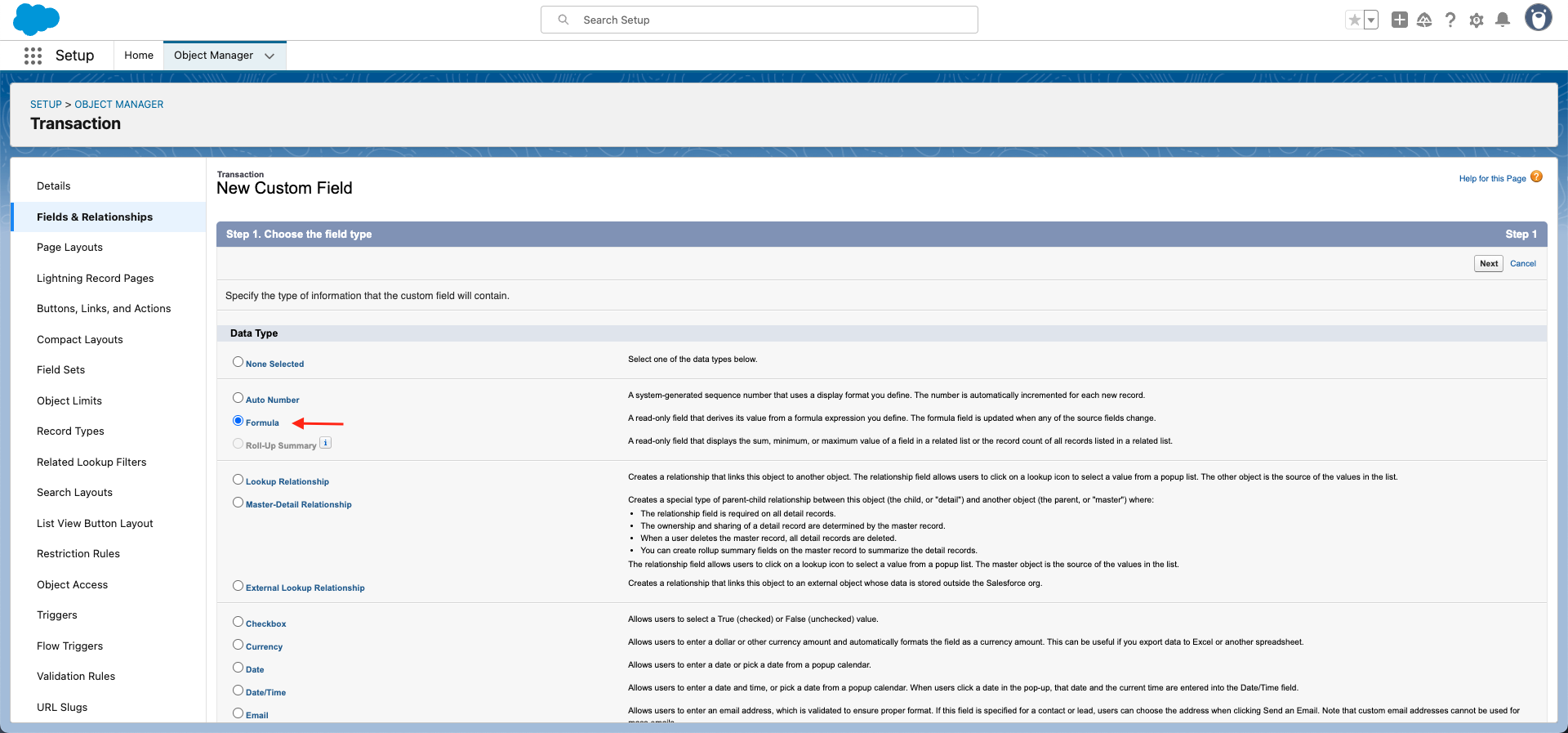Image resolution: width=1568 pixels, height=733 pixels.
Task: Open the App Launcher grid icon
Action: [33, 56]
